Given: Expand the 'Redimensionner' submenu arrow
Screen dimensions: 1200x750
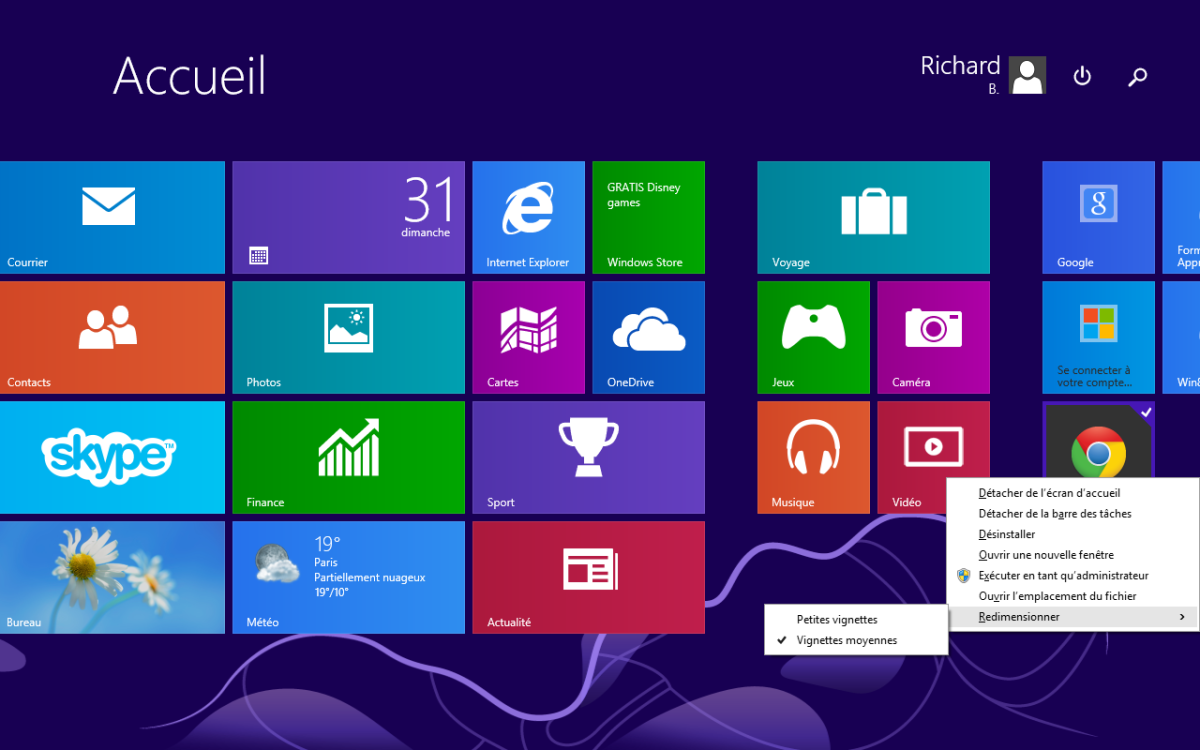Looking at the screenshot, I should (1182, 617).
